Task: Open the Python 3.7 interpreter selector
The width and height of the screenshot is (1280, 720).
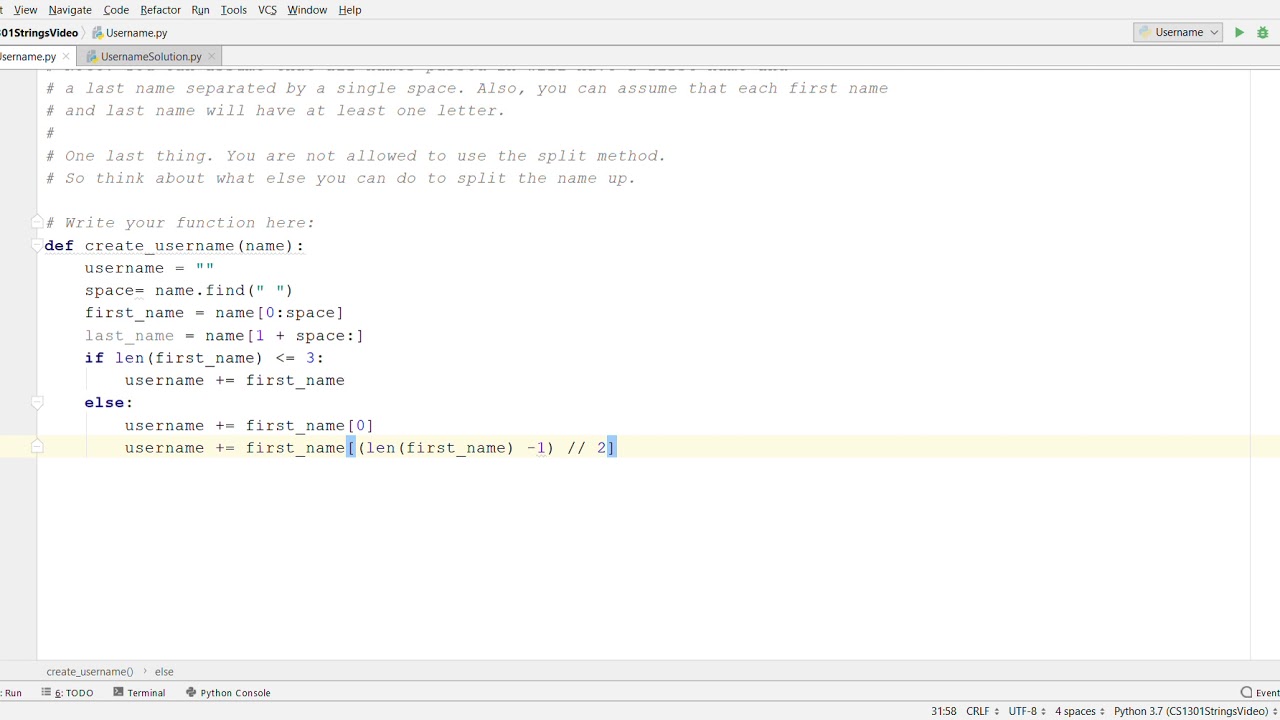Action: (x=1195, y=711)
